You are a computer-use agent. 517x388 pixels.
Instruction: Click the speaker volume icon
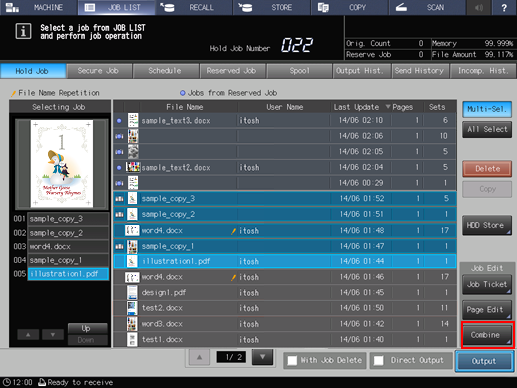pyautogui.click(x=479, y=7)
